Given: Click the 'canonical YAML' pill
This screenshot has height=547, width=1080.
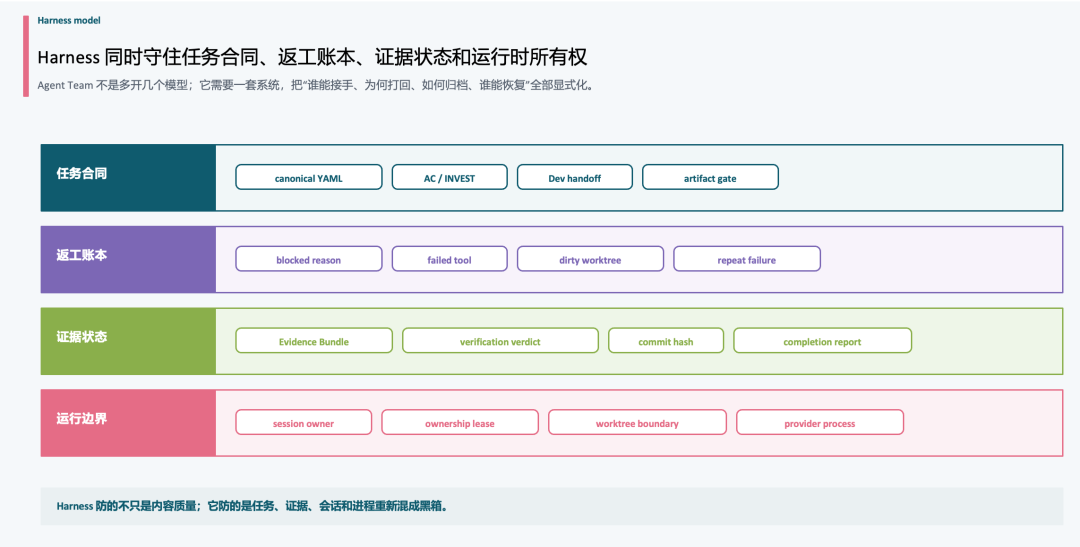Looking at the screenshot, I should click(x=309, y=178).
